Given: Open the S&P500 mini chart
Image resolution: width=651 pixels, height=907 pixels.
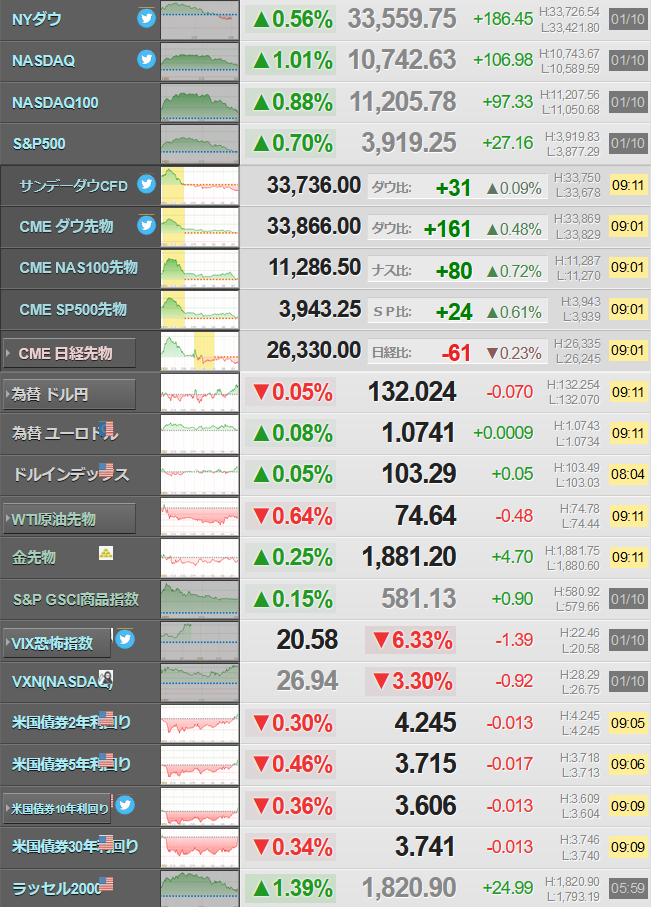Looking at the screenshot, I should (x=200, y=143).
